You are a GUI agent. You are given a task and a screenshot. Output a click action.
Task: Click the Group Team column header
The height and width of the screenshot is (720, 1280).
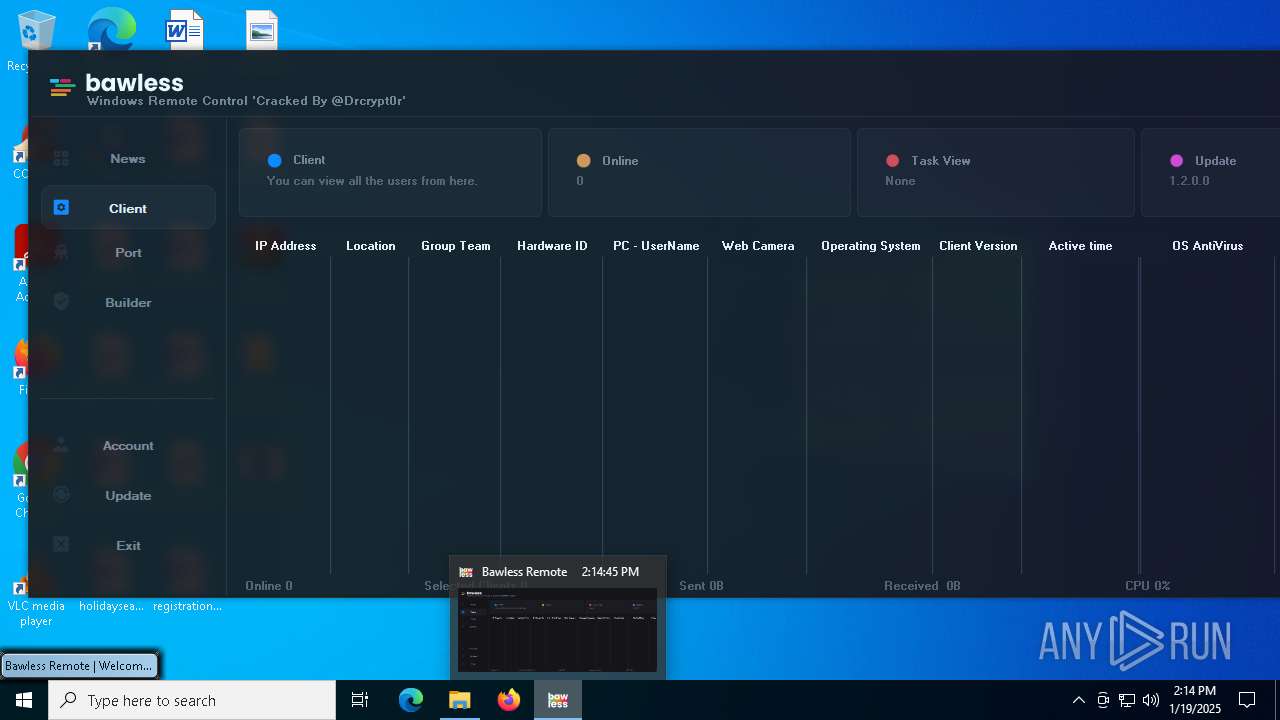click(x=456, y=246)
